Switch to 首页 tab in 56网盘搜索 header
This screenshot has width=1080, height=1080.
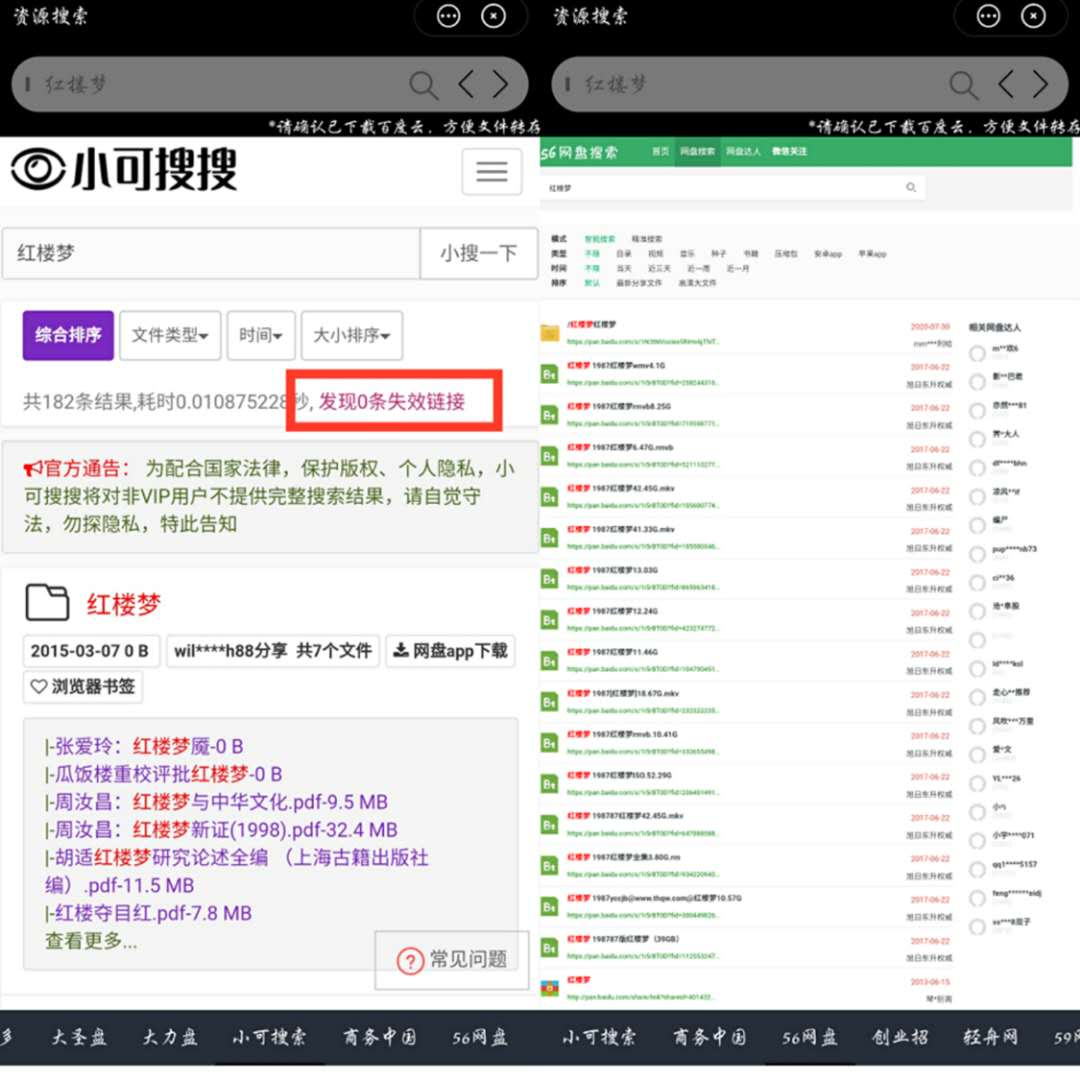point(661,151)
